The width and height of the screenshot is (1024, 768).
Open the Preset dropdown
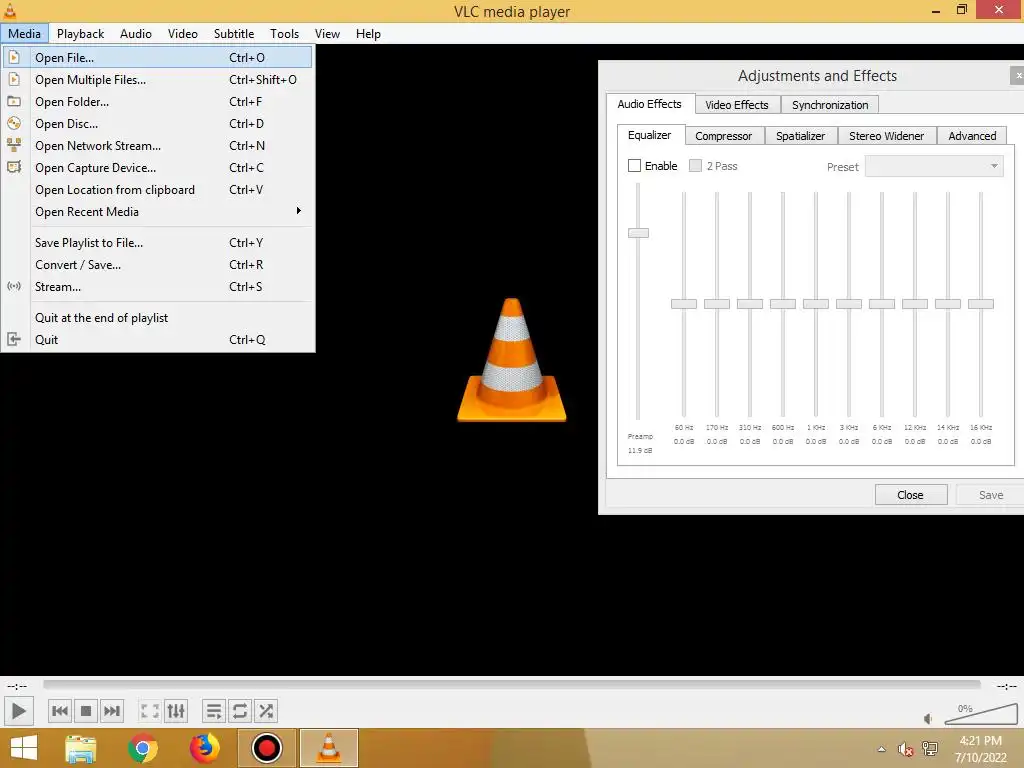934,166
